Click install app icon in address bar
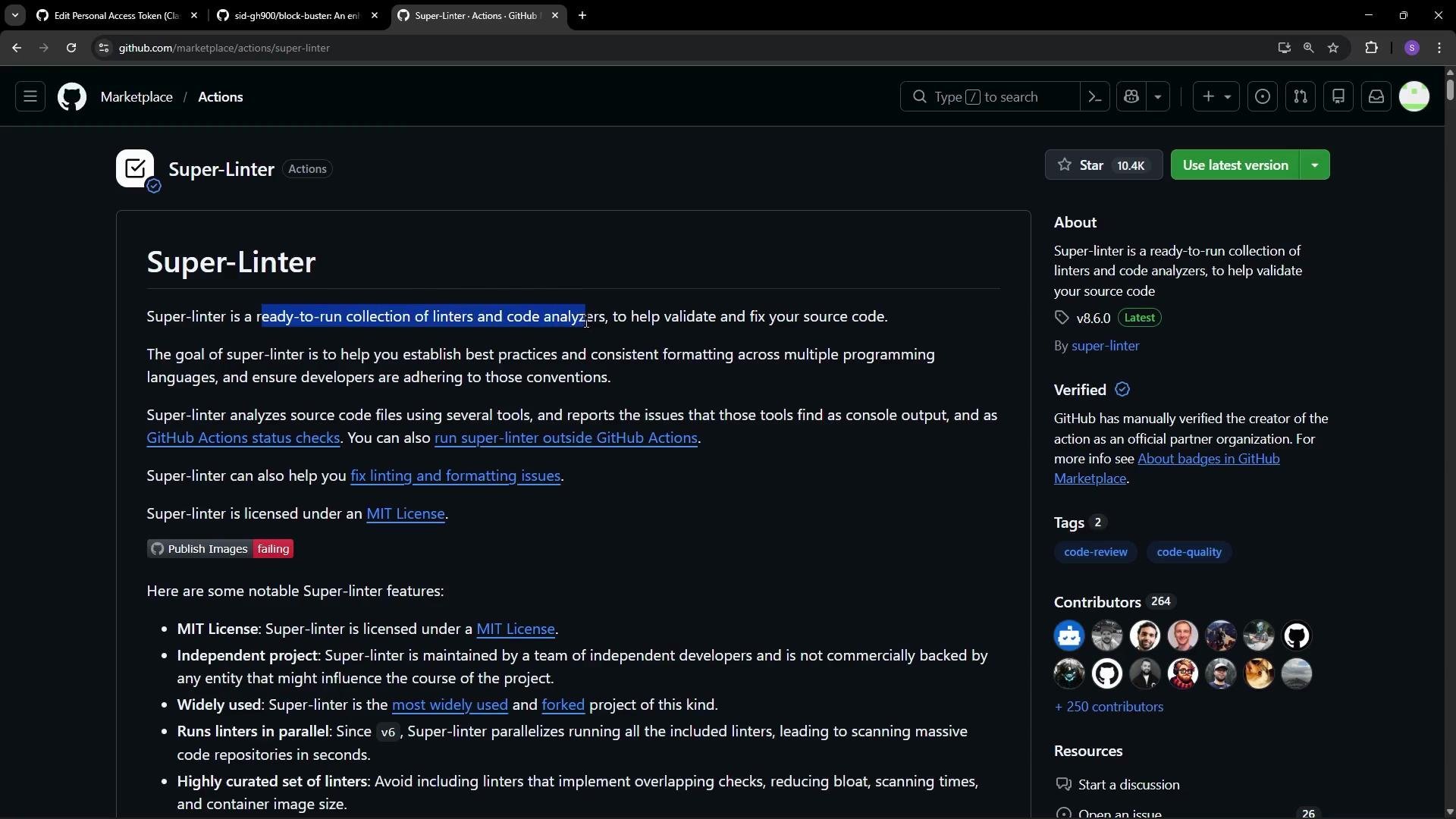This screenshot has height=819, width=1456. [1284, 48]
